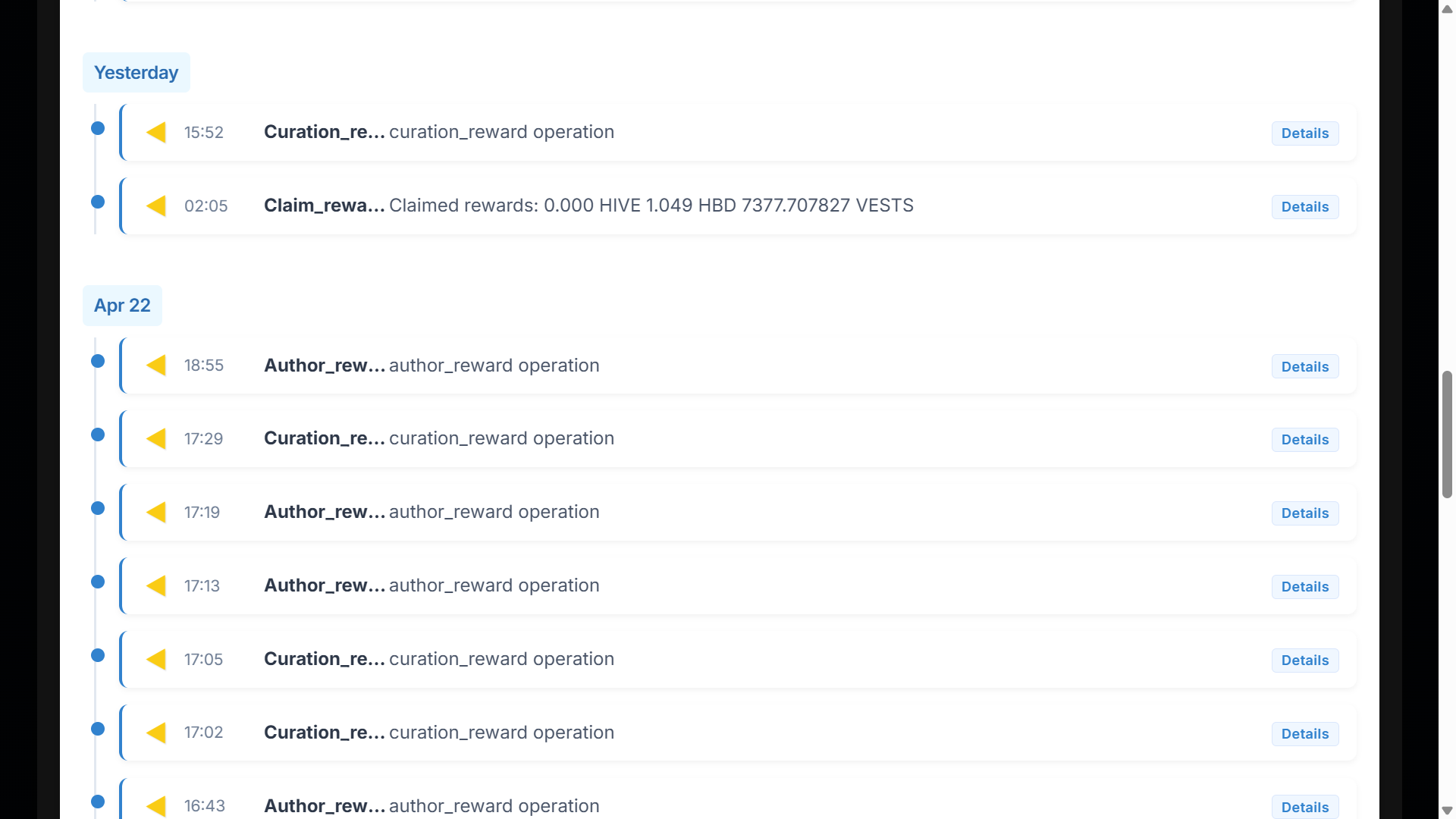This screenshot has width=1456, height=819.
Task: Select the arrow icon on the 16:43 author_reward row
Action: (156, 806)
